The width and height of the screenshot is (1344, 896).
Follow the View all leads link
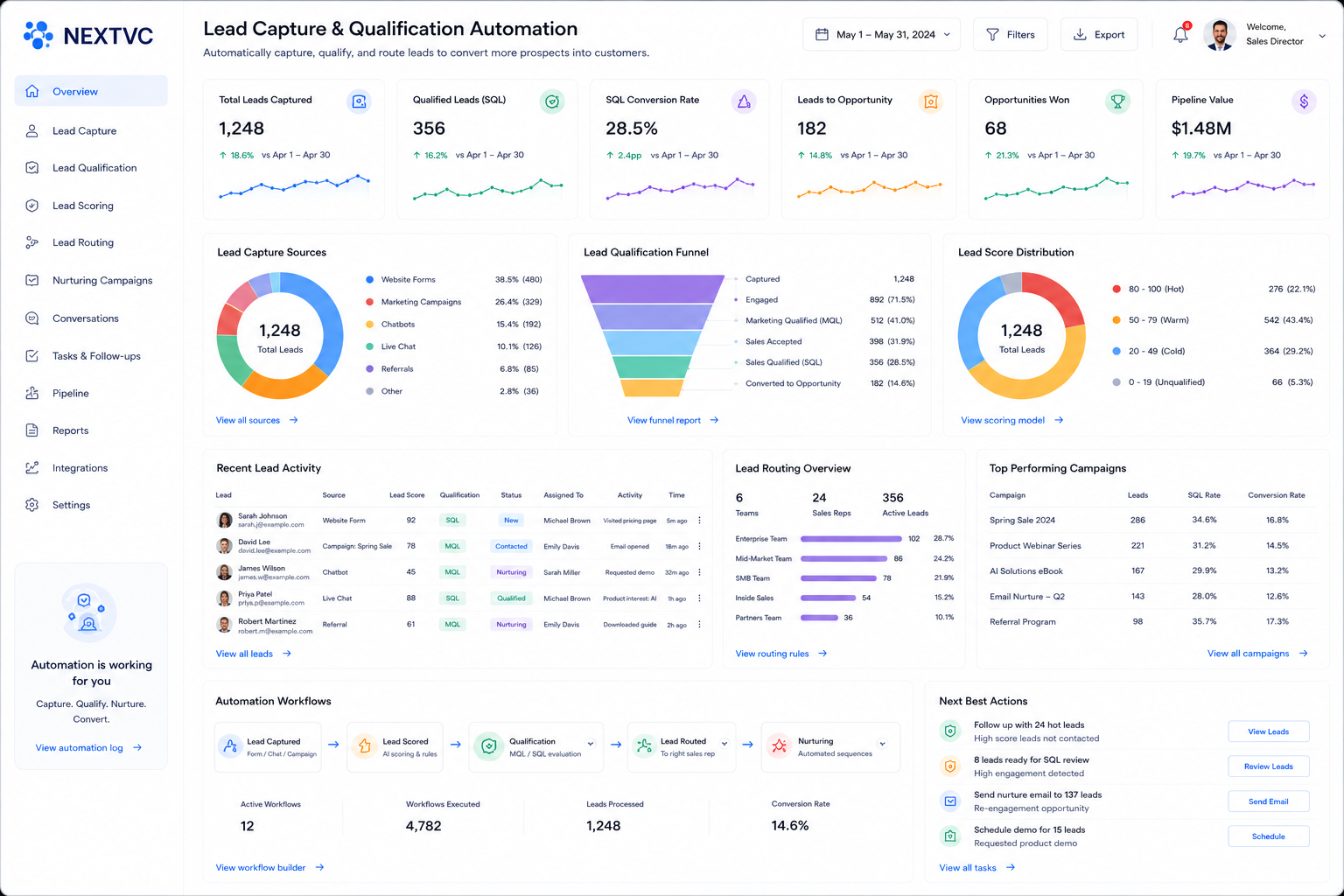[x=254, y=654]
